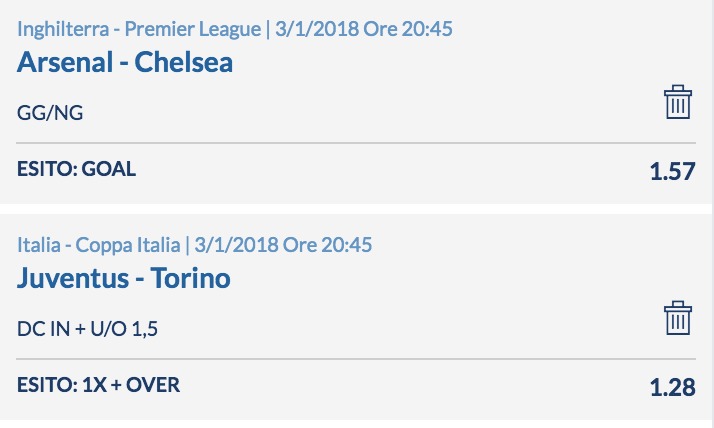The height and width of the screenshot is (428, 714).
Task: Select the 1.57 odds value
Action: [x=673, y=171]
